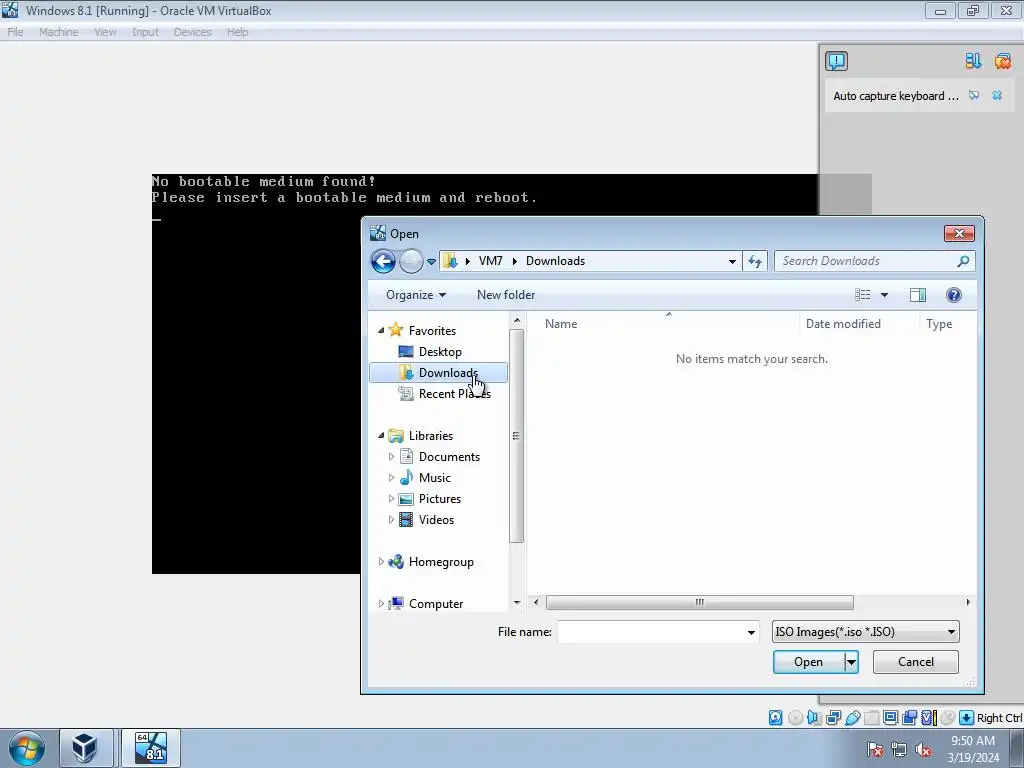The image size is (1024, 768).
Task: Toggle the preview pane button
Action: 918,295
